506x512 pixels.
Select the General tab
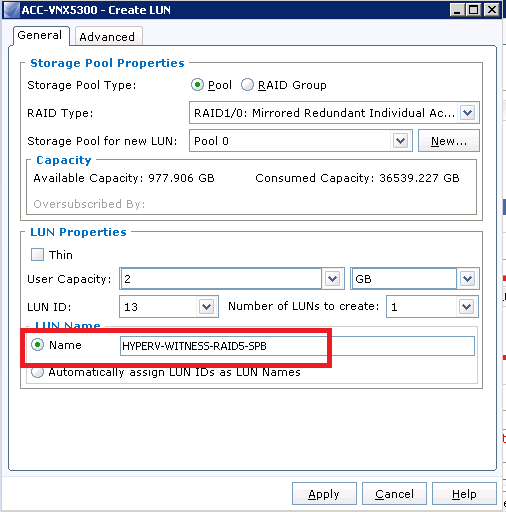pyautogui.click(x=40, y=35)
